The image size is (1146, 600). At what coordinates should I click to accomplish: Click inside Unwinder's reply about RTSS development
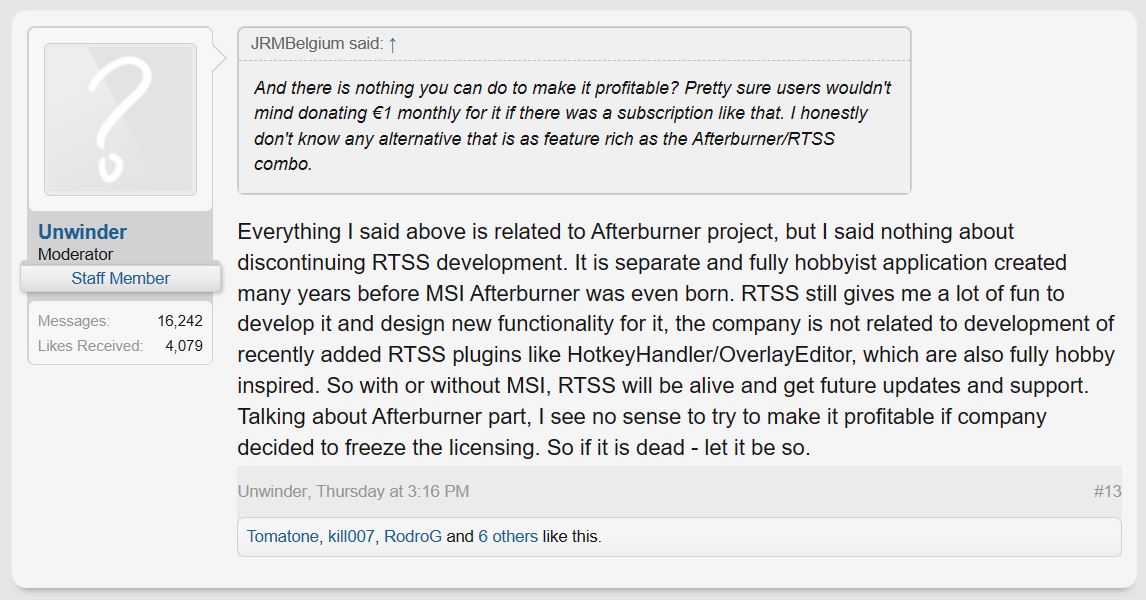point(676,339)
